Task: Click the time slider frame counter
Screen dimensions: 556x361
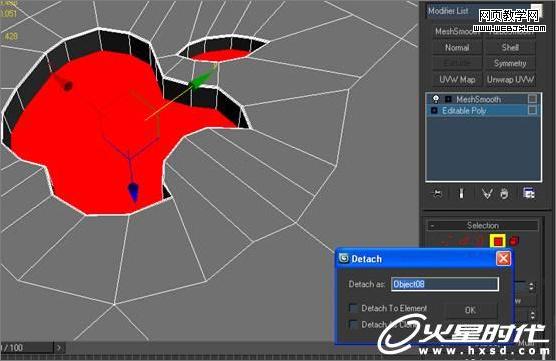Action: [27, 348]
